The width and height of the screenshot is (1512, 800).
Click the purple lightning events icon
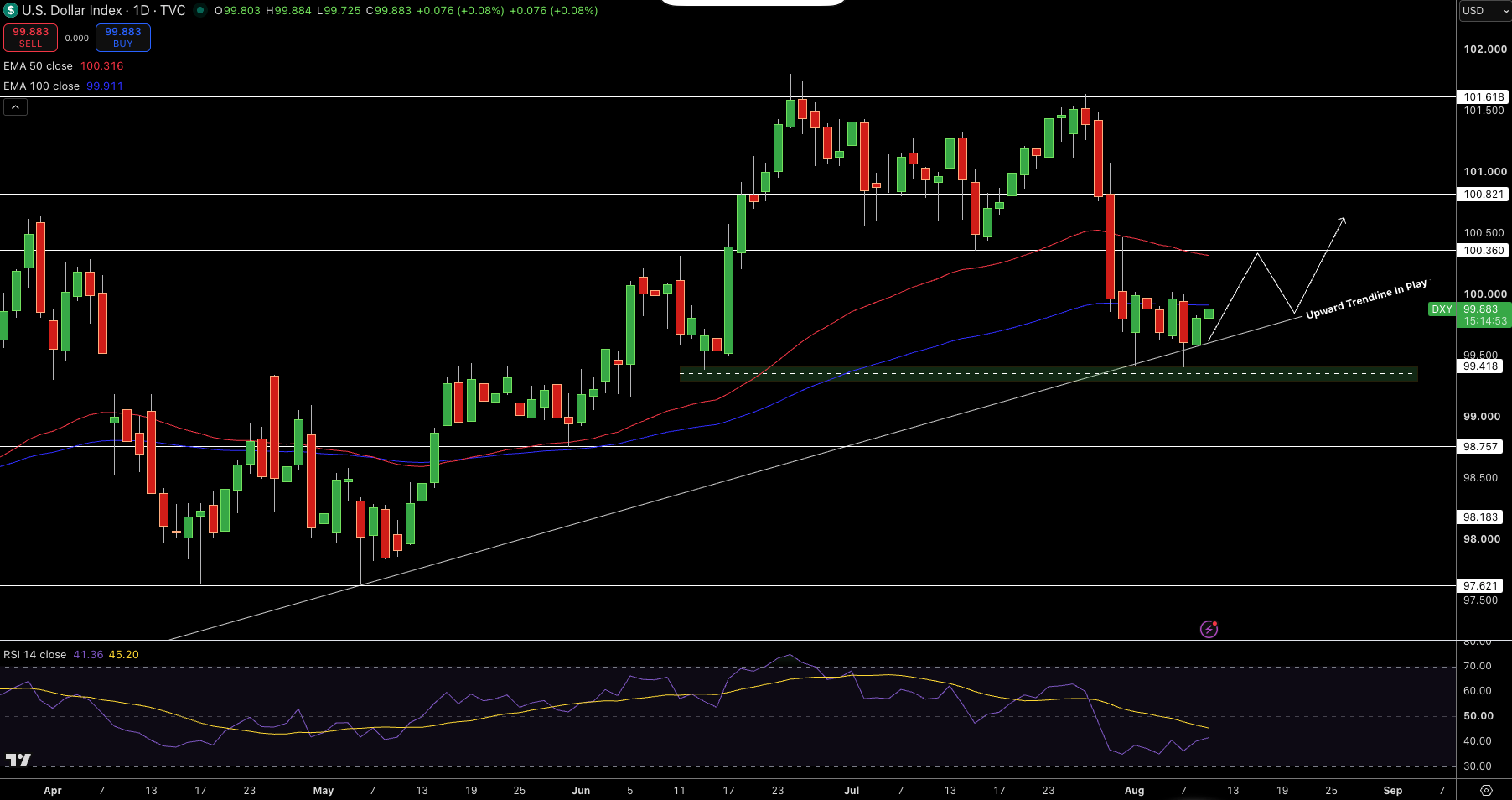1209,629
